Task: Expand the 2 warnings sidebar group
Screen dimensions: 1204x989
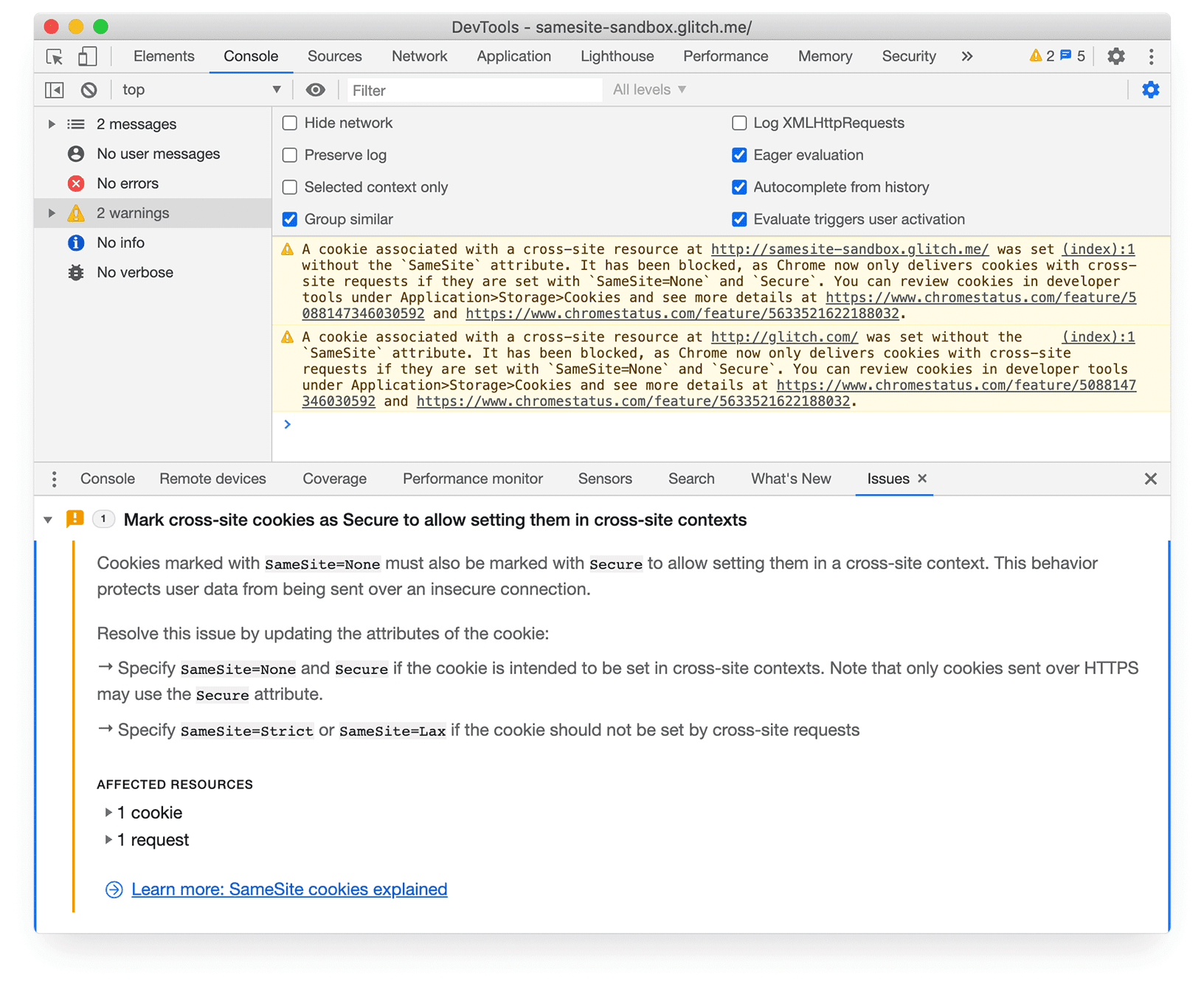Action: coord(51,212)
